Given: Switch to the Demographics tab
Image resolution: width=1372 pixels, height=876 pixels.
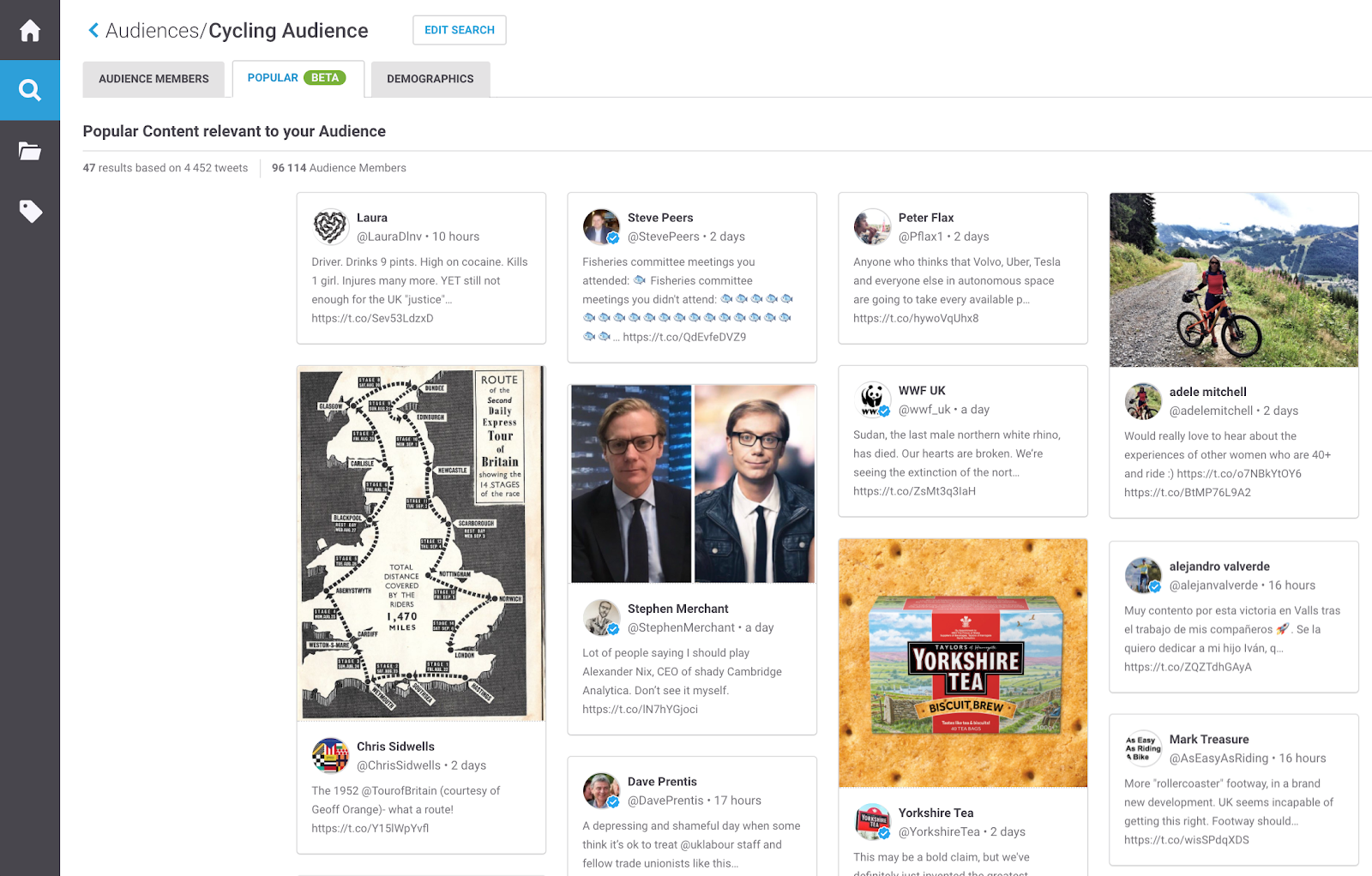Looking at the screenshot, I should (x=430, y=79).
